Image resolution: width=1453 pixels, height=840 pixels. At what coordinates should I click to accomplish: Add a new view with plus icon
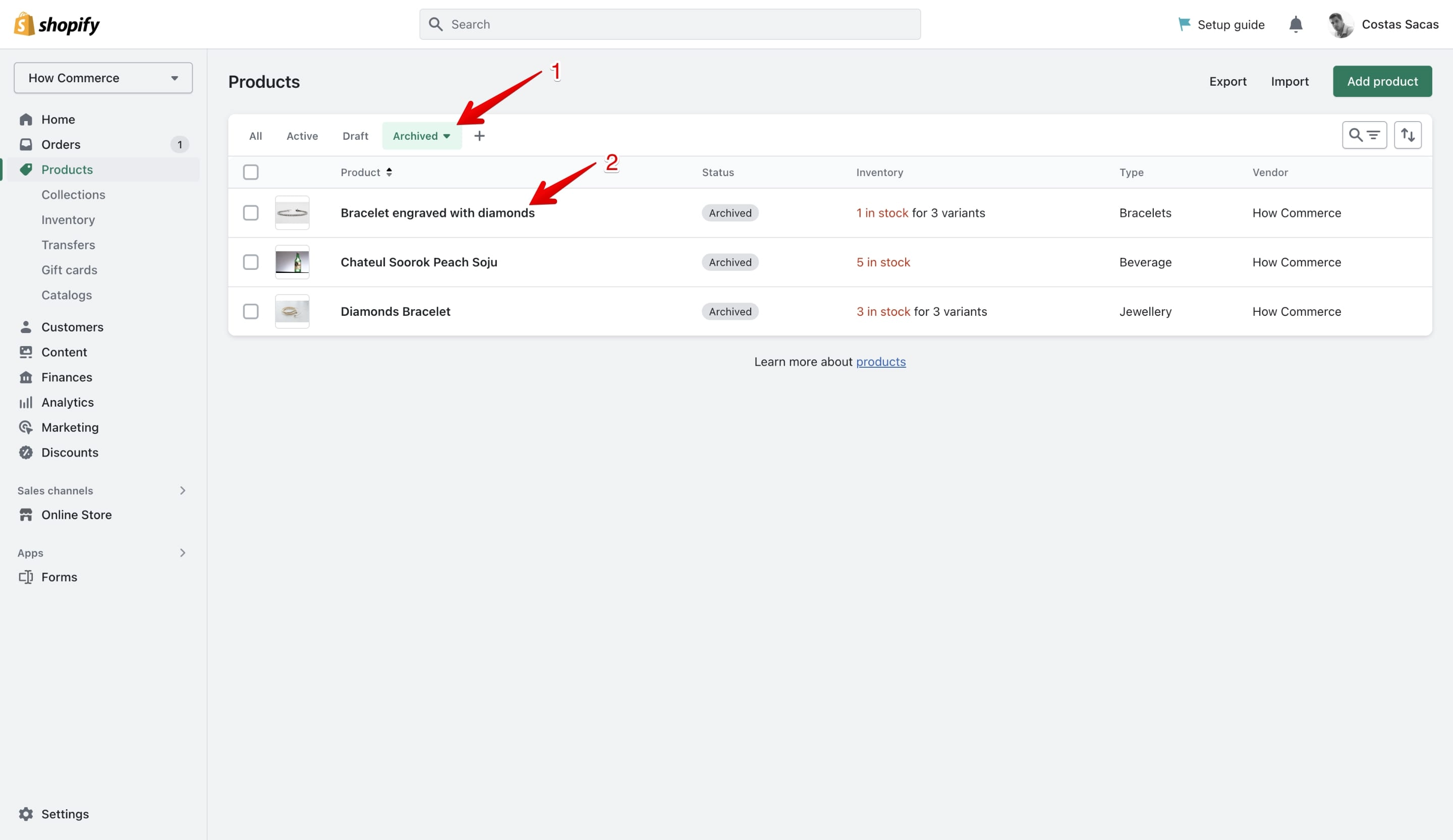point(479,136)
